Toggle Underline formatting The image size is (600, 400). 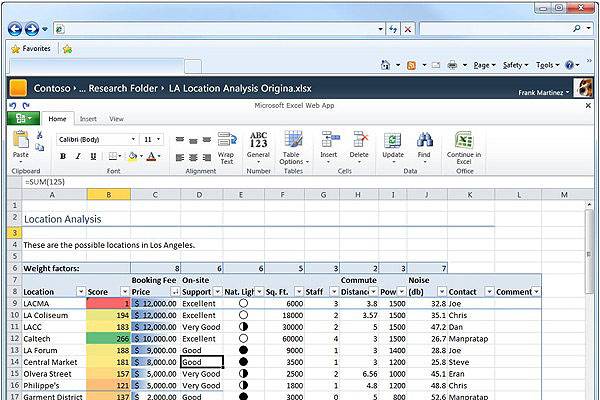pos(93,156)
